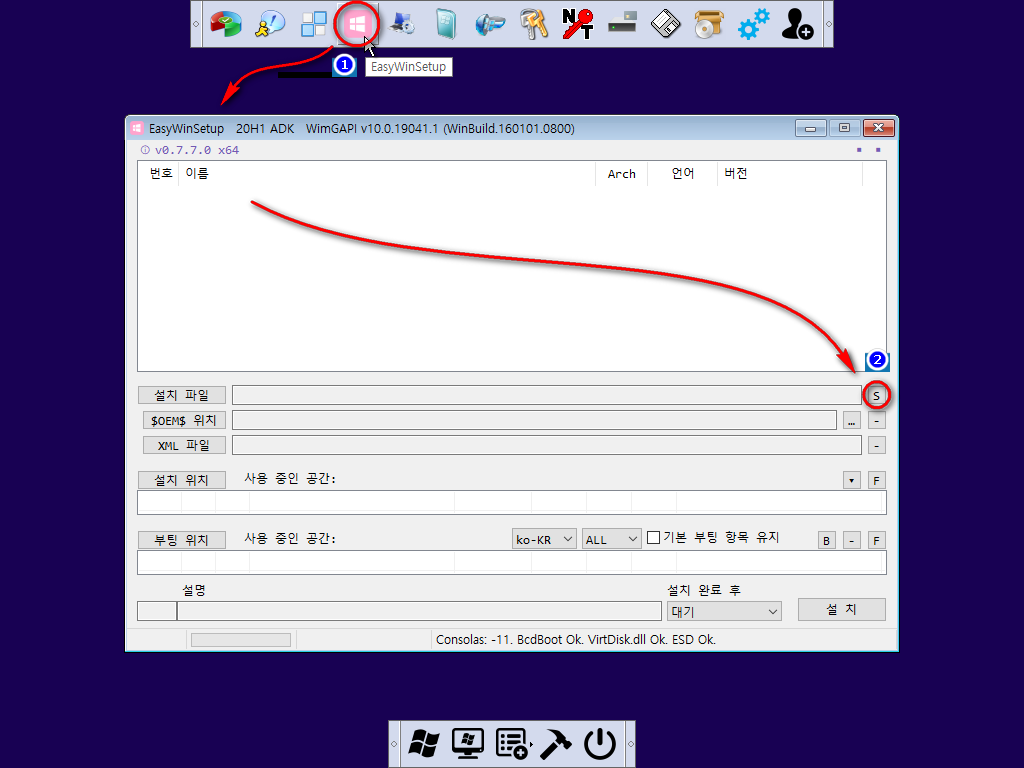Click the 부팅 위치 button

tap(182, 540)
